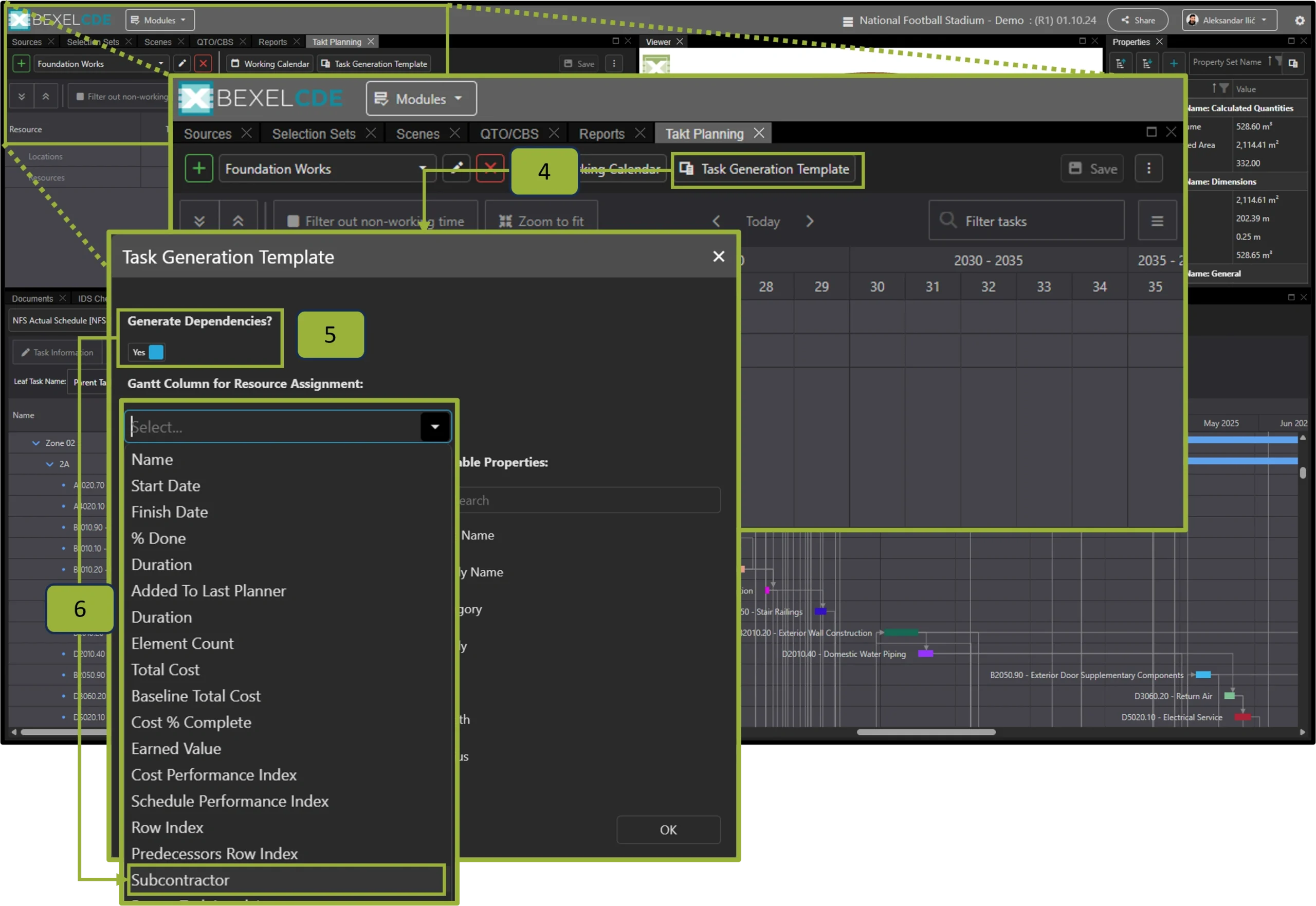Viewport: 1316px width, 906px height.
Task: Open the Foundation Works plan dropdown
Action: point(326,169)
